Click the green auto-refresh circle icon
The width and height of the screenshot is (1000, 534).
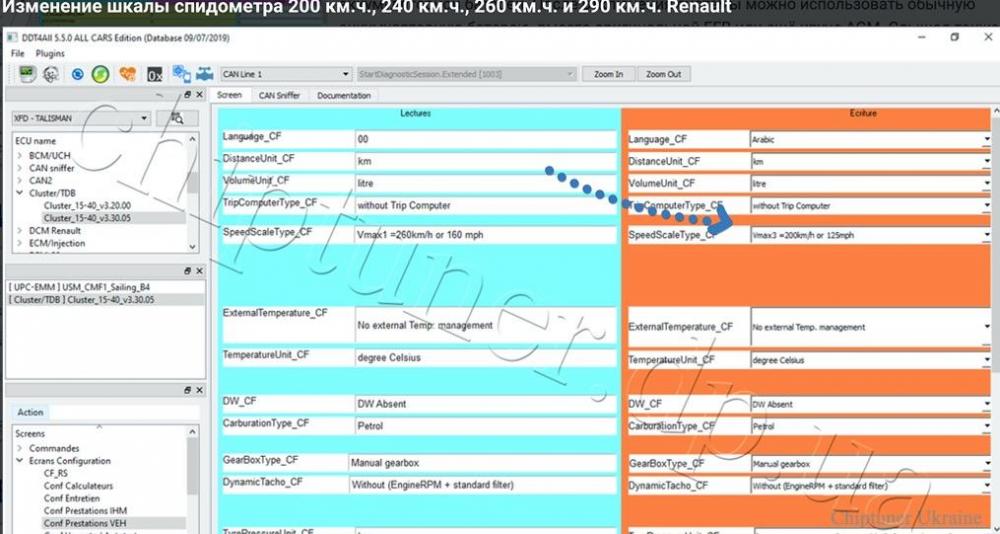100,75
